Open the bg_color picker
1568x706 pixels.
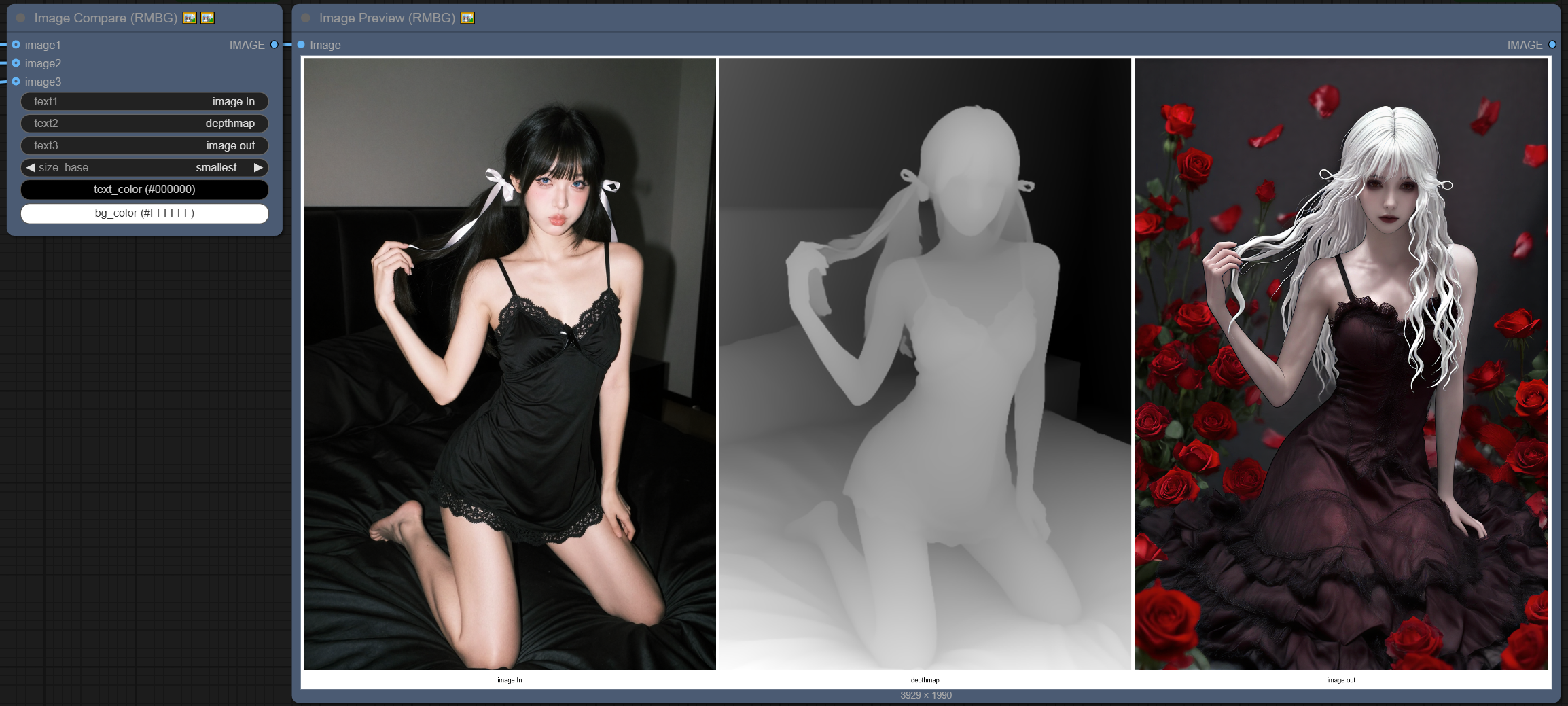(x=144, y=213)
